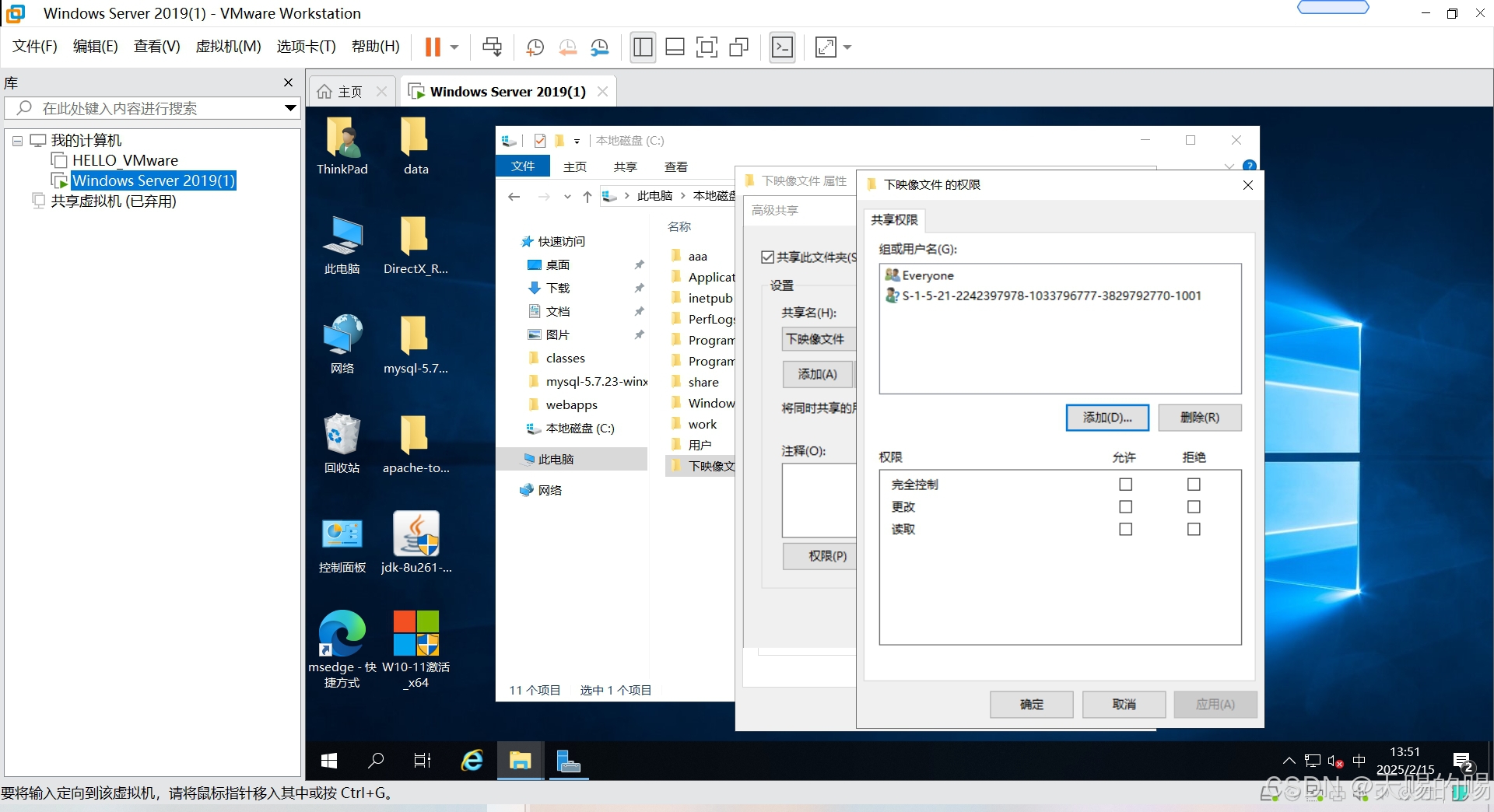
Task: Open recent locations dropdown in Explorer
Action: (567, 197)
